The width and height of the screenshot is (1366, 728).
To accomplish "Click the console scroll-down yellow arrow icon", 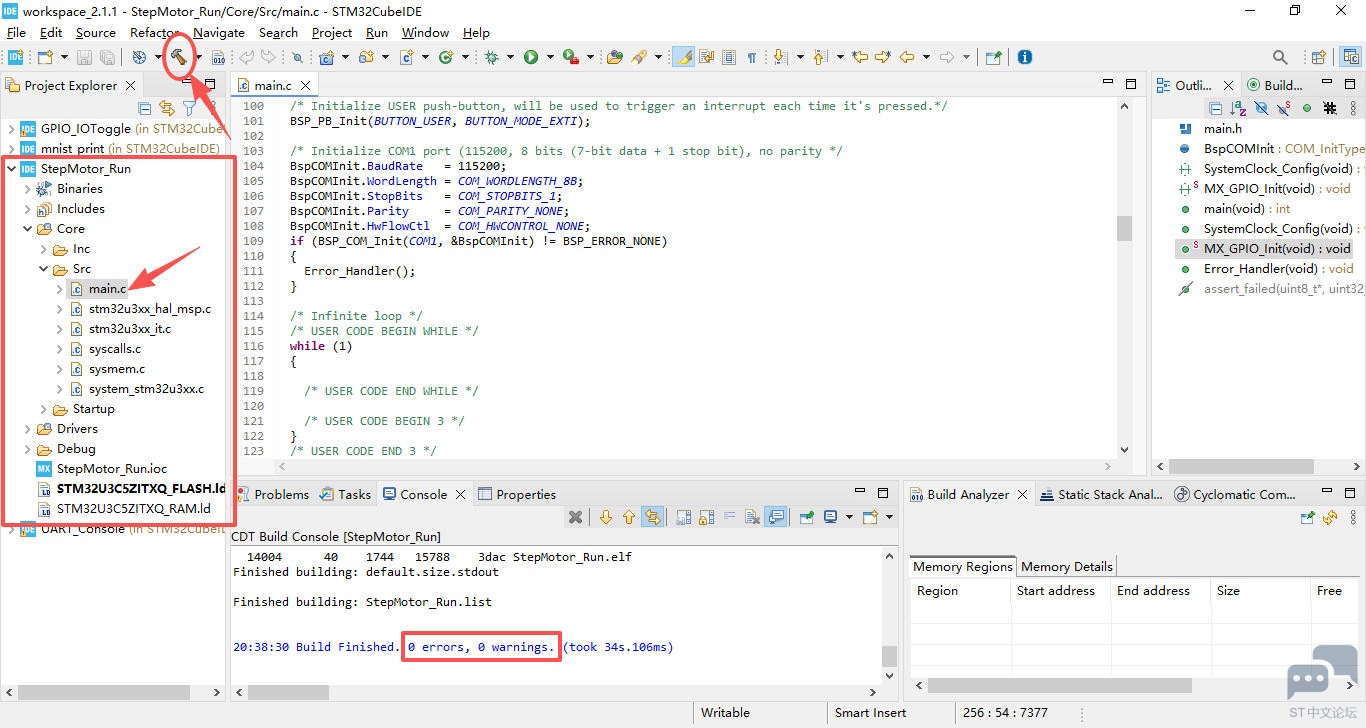I will click(606, 517).
